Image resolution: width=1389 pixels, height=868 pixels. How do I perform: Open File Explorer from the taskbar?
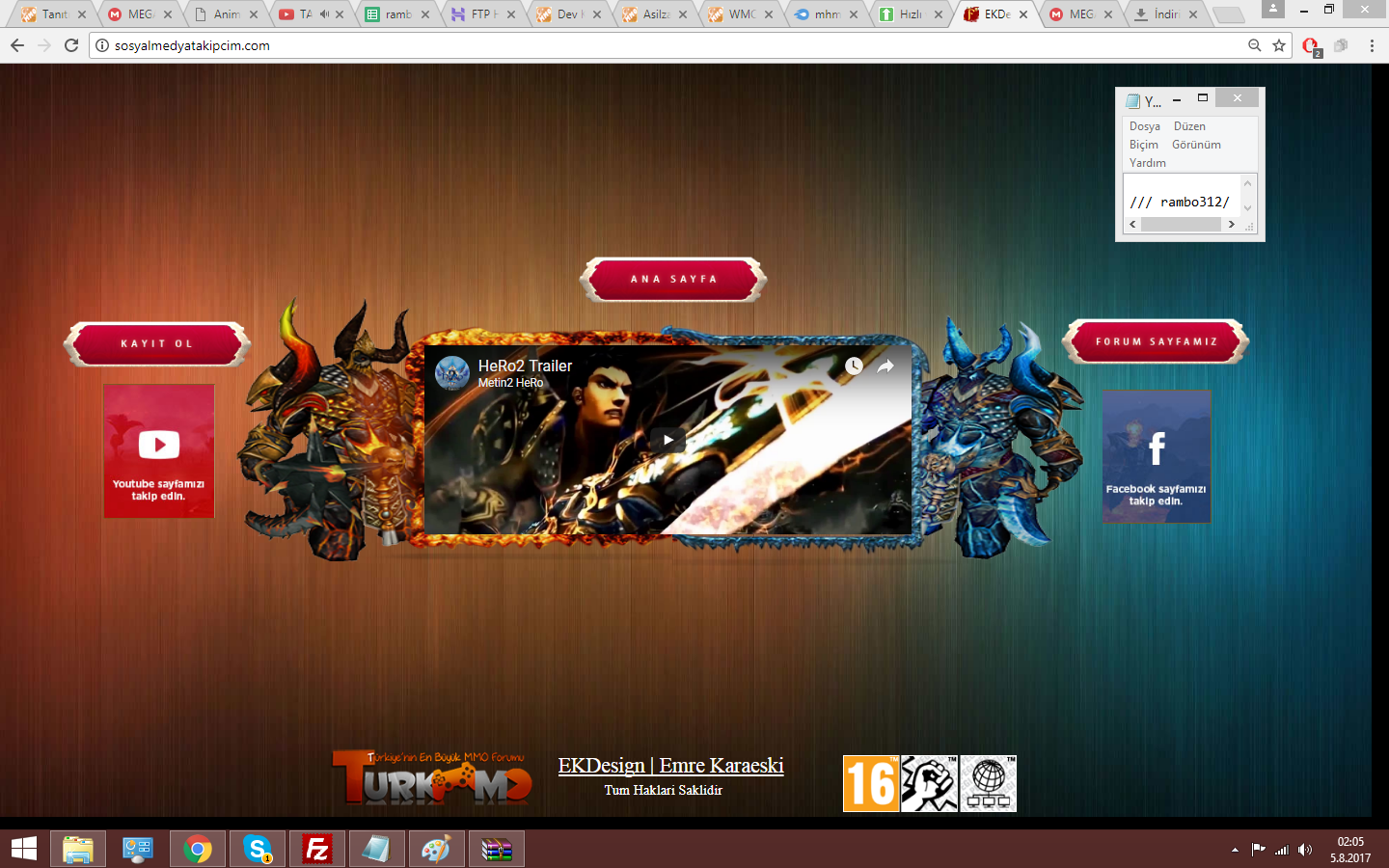[x=78, y=850]
